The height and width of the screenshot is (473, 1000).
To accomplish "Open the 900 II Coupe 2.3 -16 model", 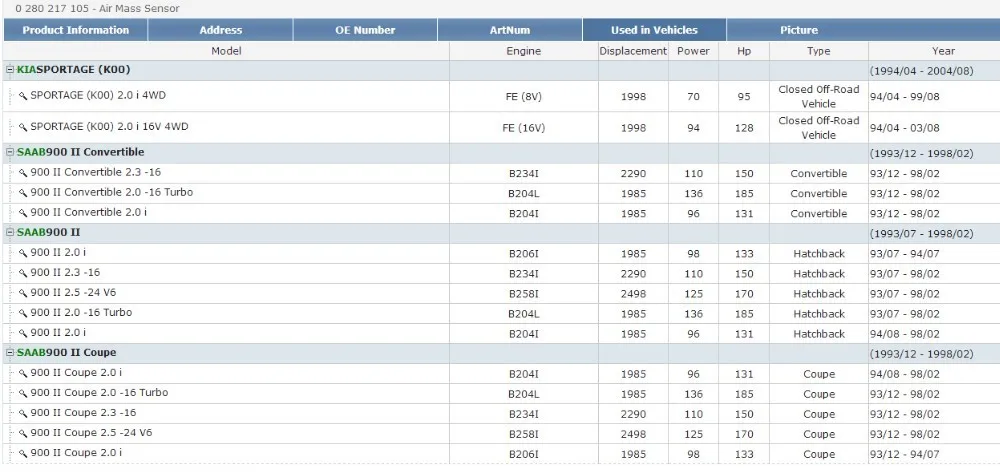I will pyautogui.click(x=83, y=413).
